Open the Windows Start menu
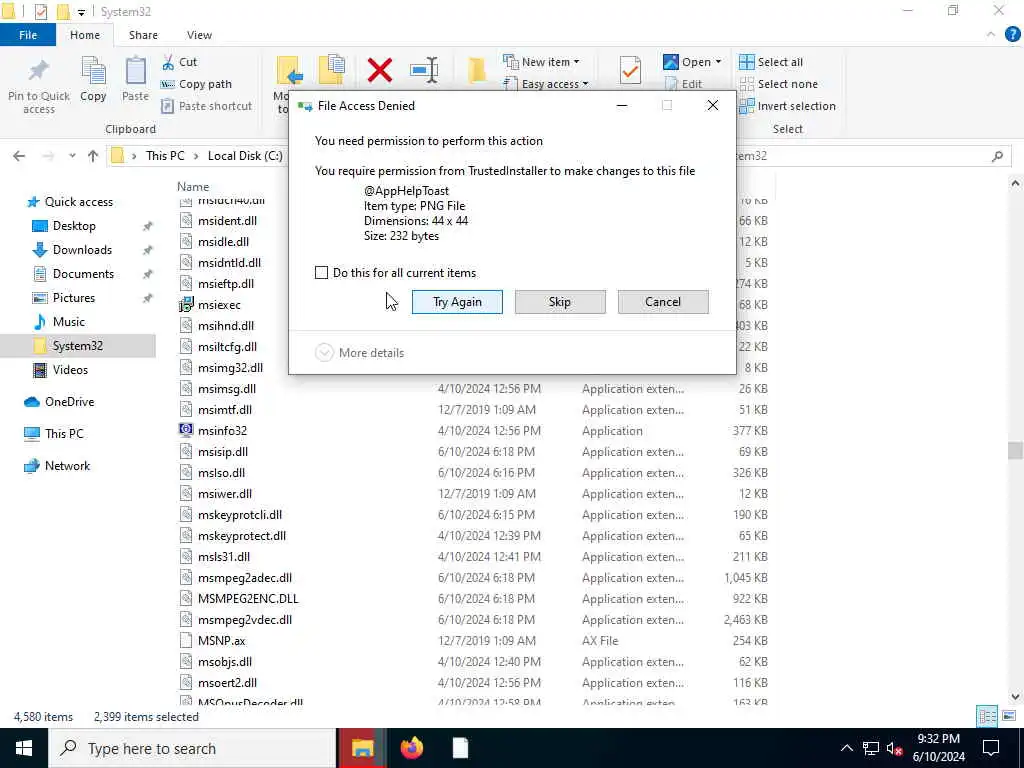The image size is (1024, 768). click(24, 748)
